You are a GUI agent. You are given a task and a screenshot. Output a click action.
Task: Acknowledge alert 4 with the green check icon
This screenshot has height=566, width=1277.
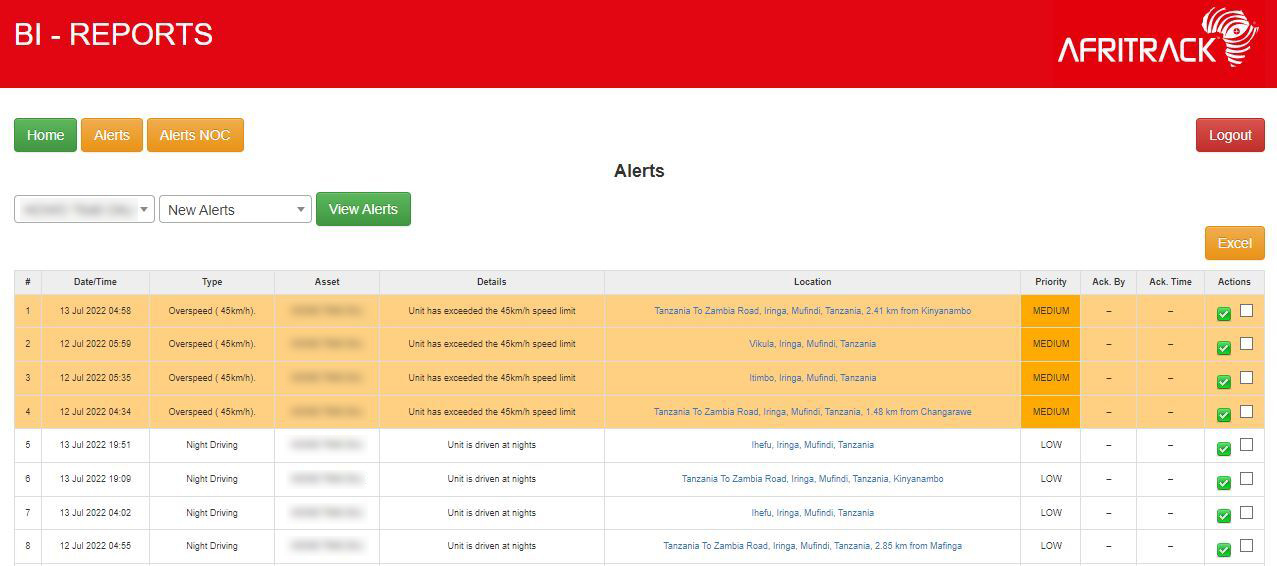pyautogui.click(x=1224, y=415)
